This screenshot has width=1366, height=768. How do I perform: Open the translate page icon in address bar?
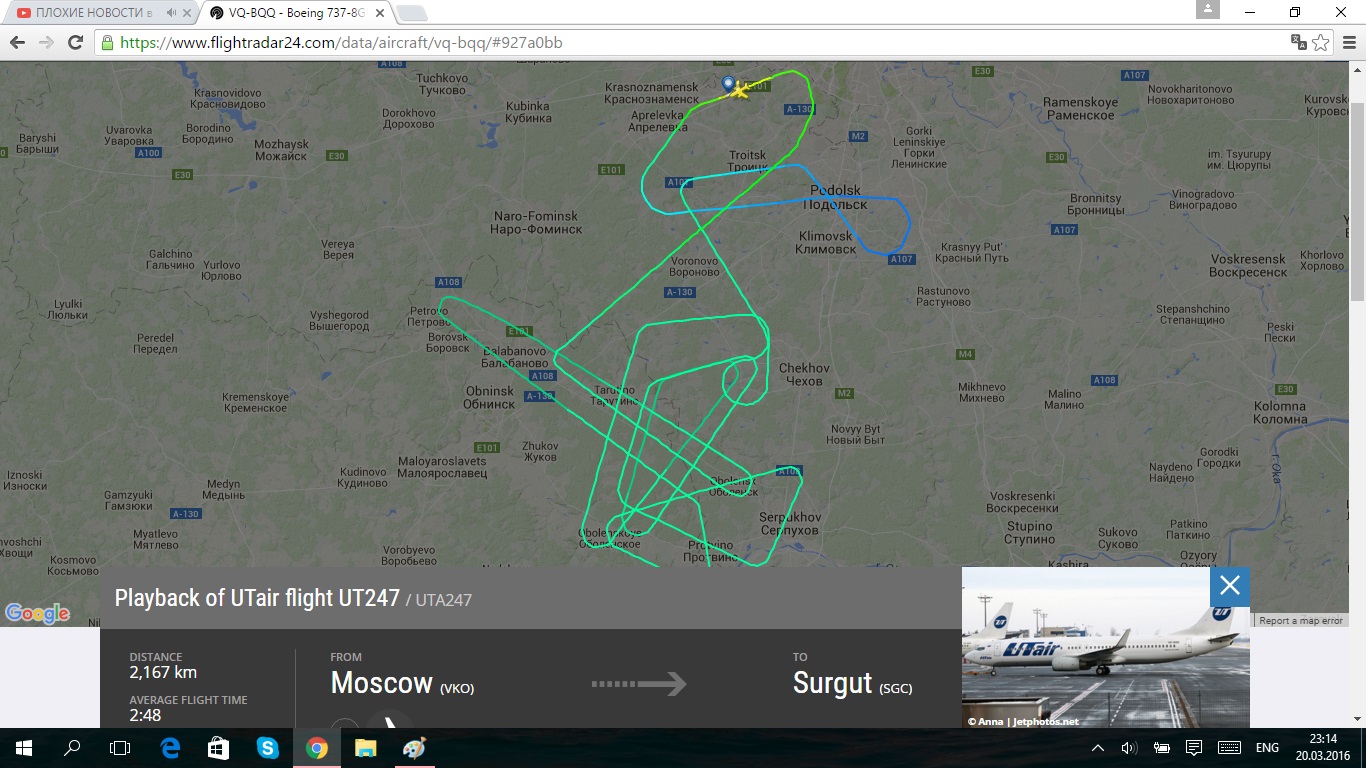pyautogui.click(x=1298, y=43)
